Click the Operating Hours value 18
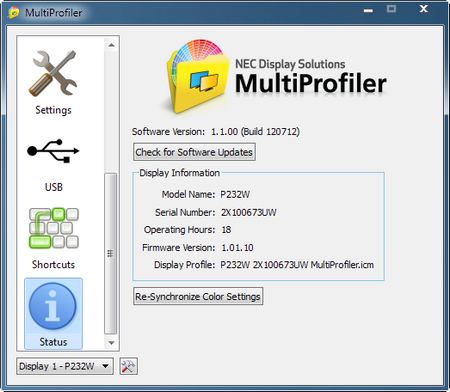 pos(226,230)
